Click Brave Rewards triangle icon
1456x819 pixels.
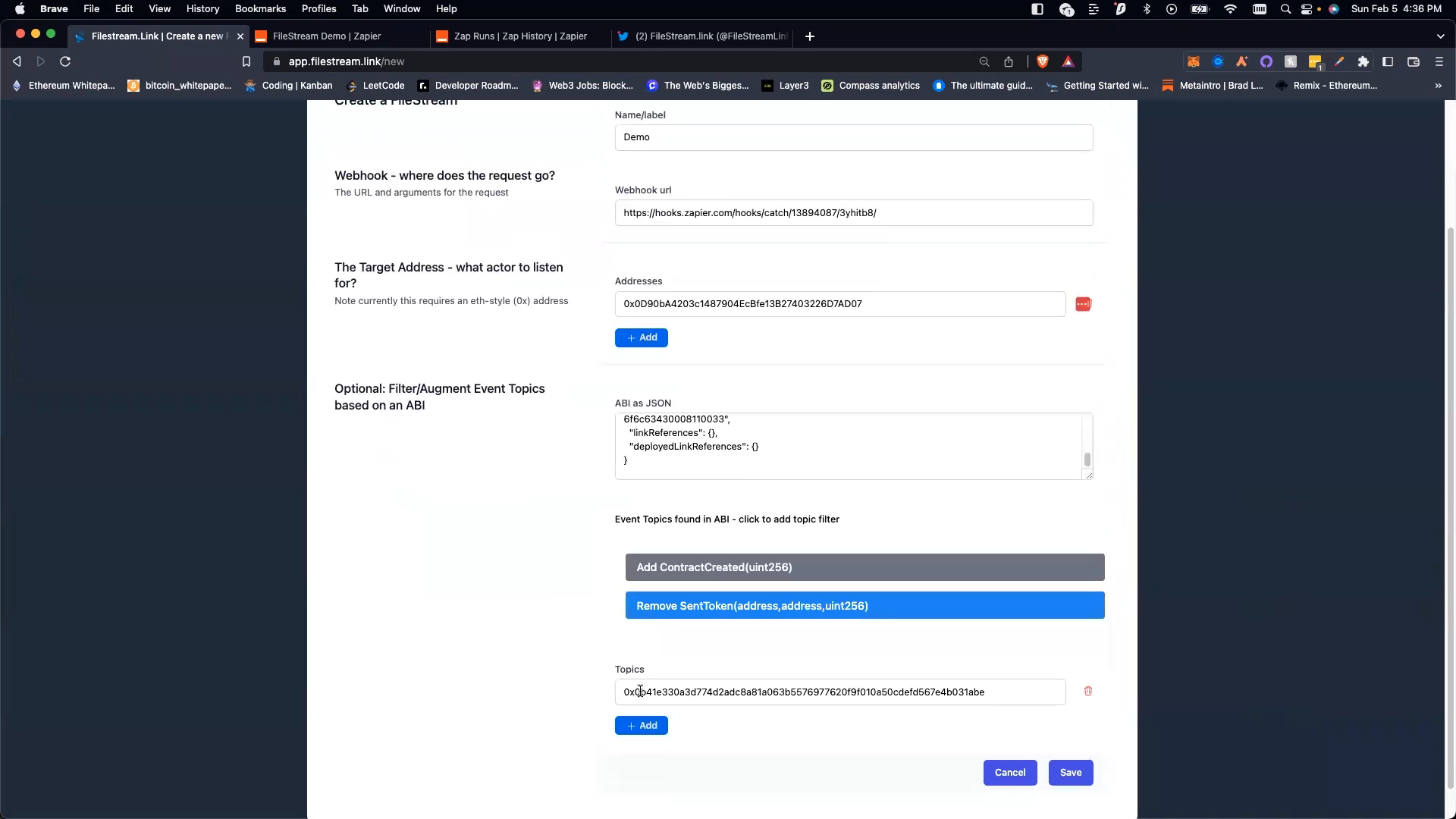(x=1068, y=61)
